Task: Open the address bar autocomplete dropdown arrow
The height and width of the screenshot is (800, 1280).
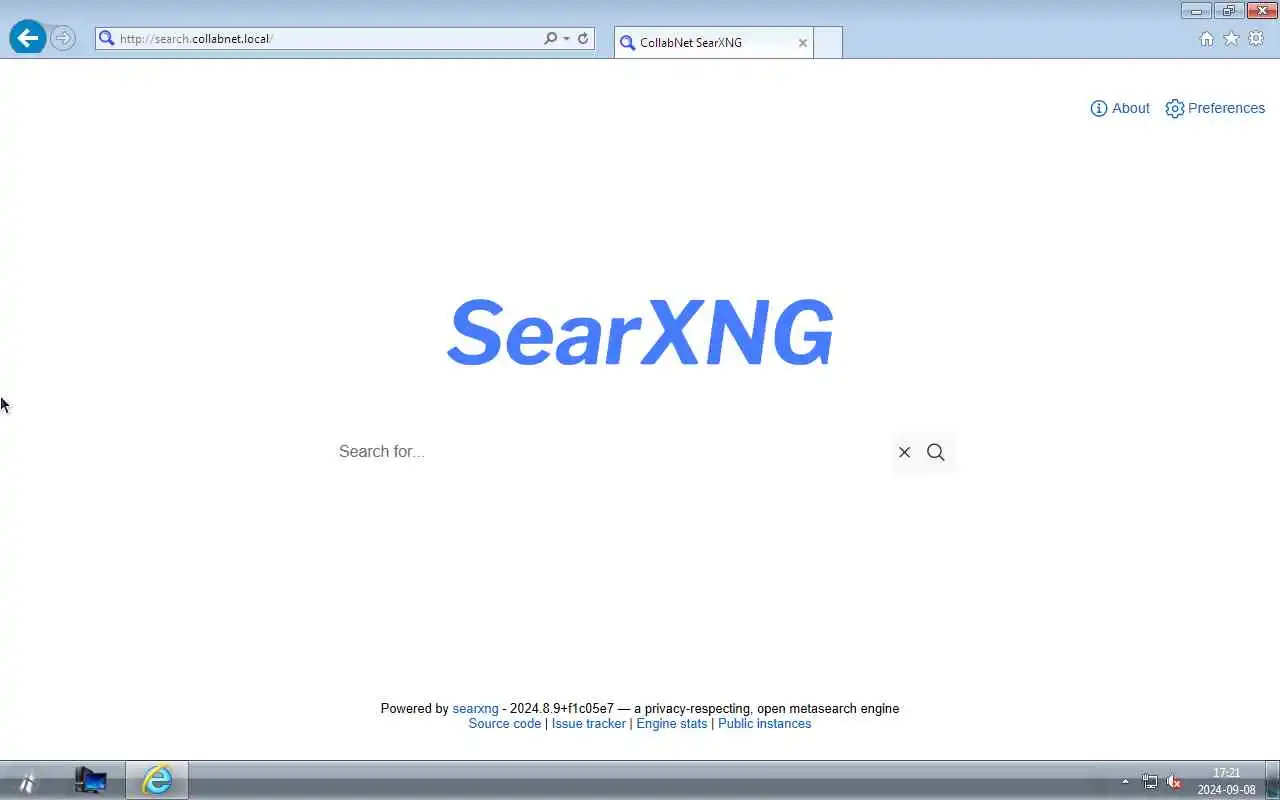Action: click(566, 39)
